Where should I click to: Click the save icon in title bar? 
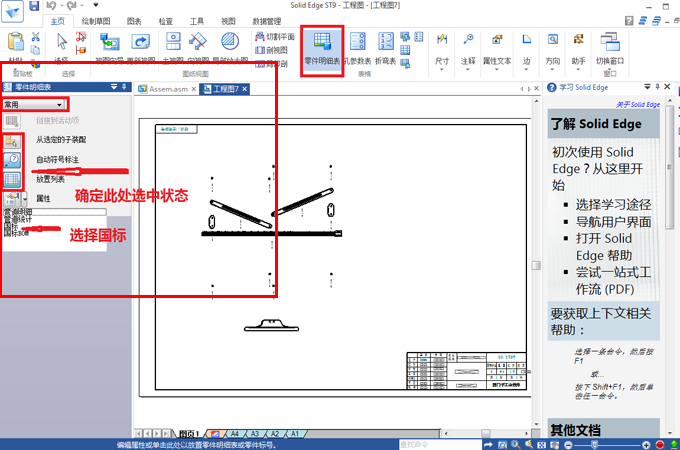coord(34,6)
